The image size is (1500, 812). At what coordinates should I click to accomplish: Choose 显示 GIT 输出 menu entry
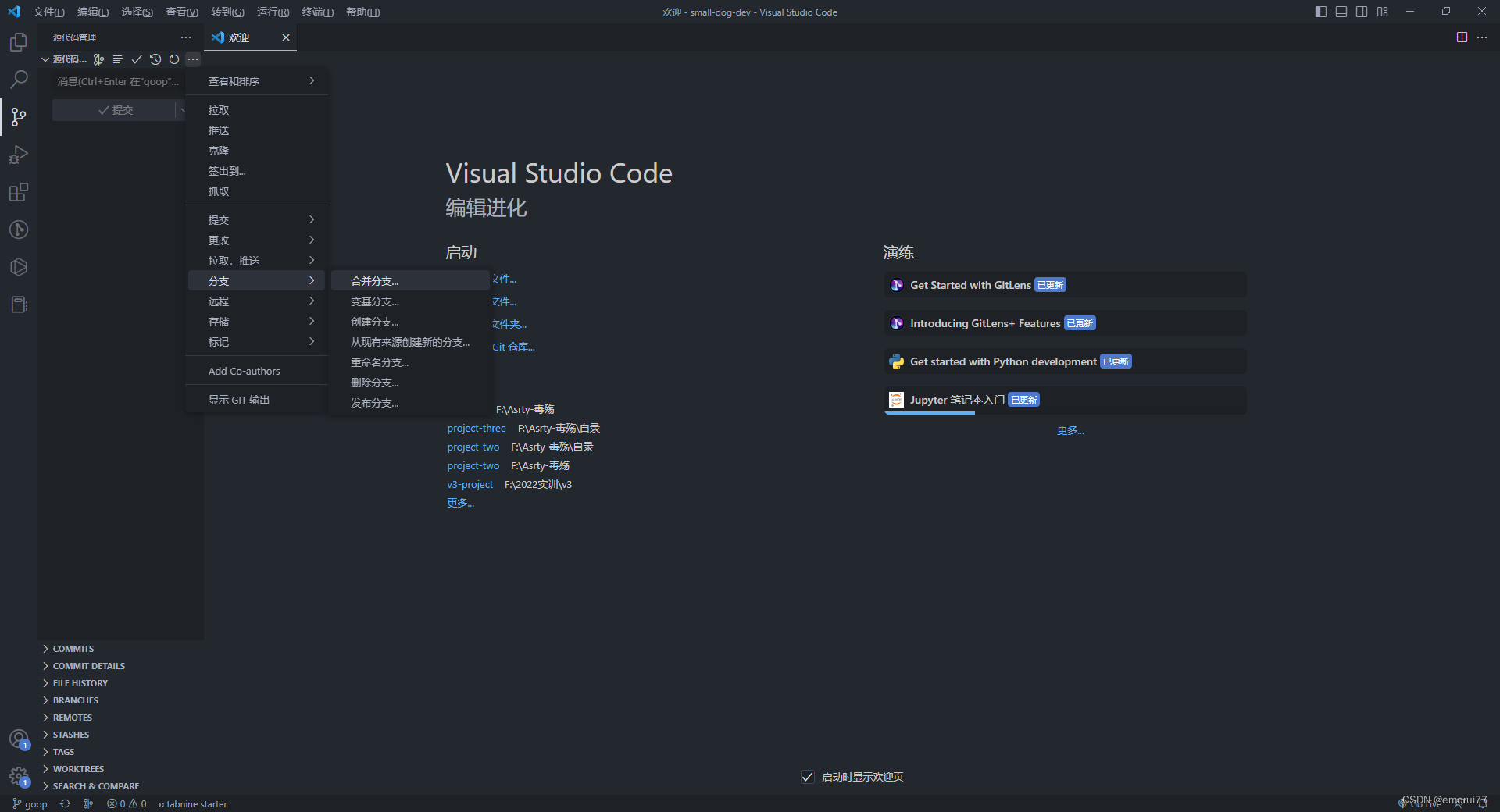coord(256,400)
